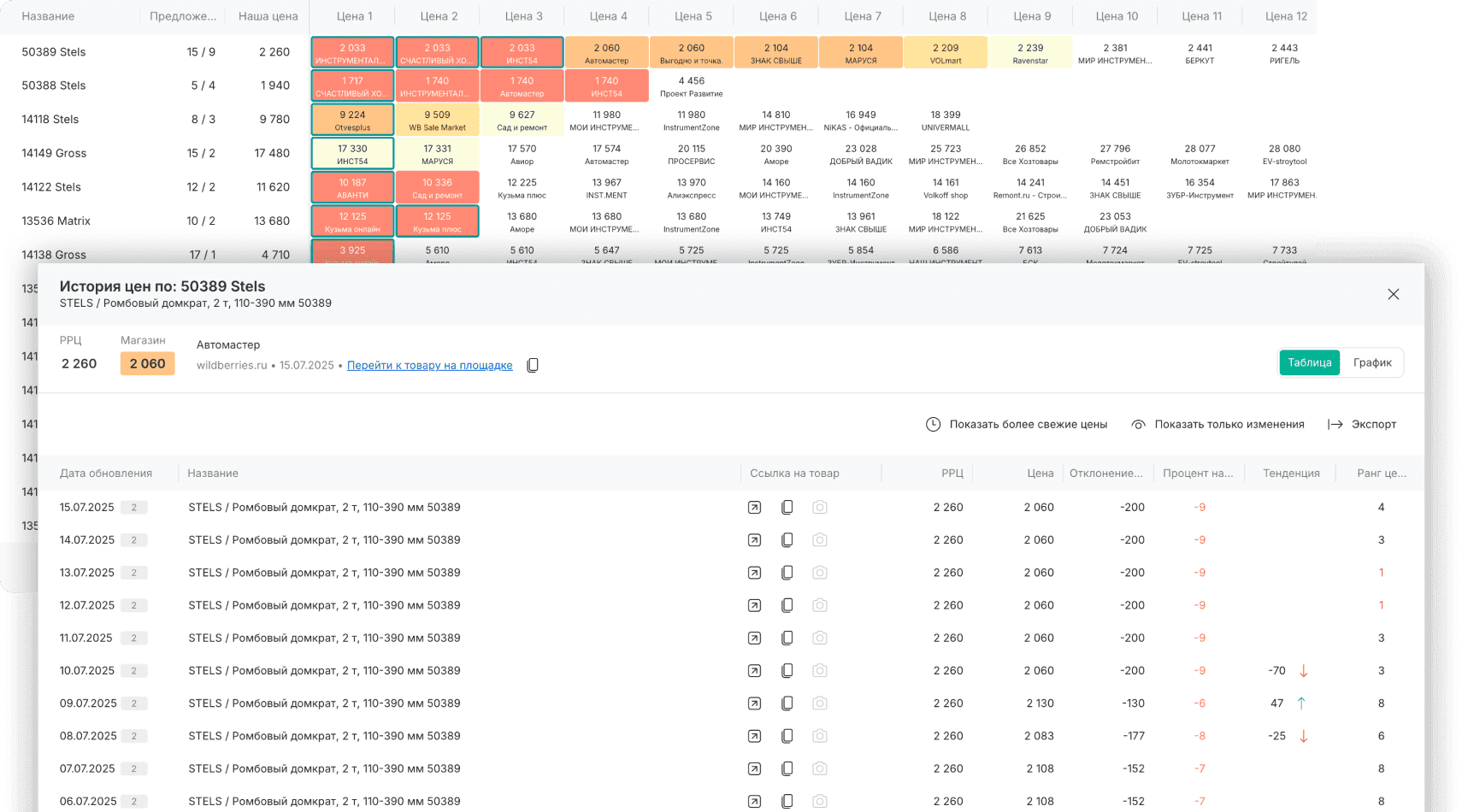
Task: Select the 9 224 Otvesplus price cell
Action: tap(352, 120)
